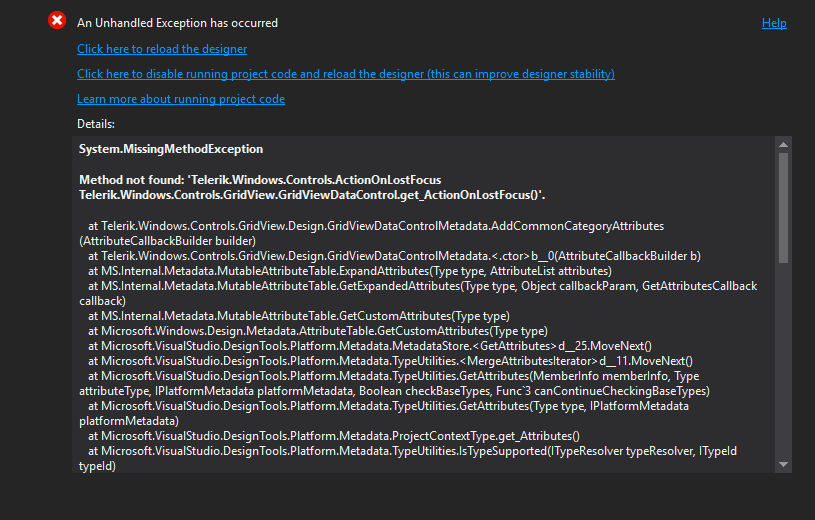The image size is (815, 520).
Task: Click the red error icon
Action: (57, 21)
